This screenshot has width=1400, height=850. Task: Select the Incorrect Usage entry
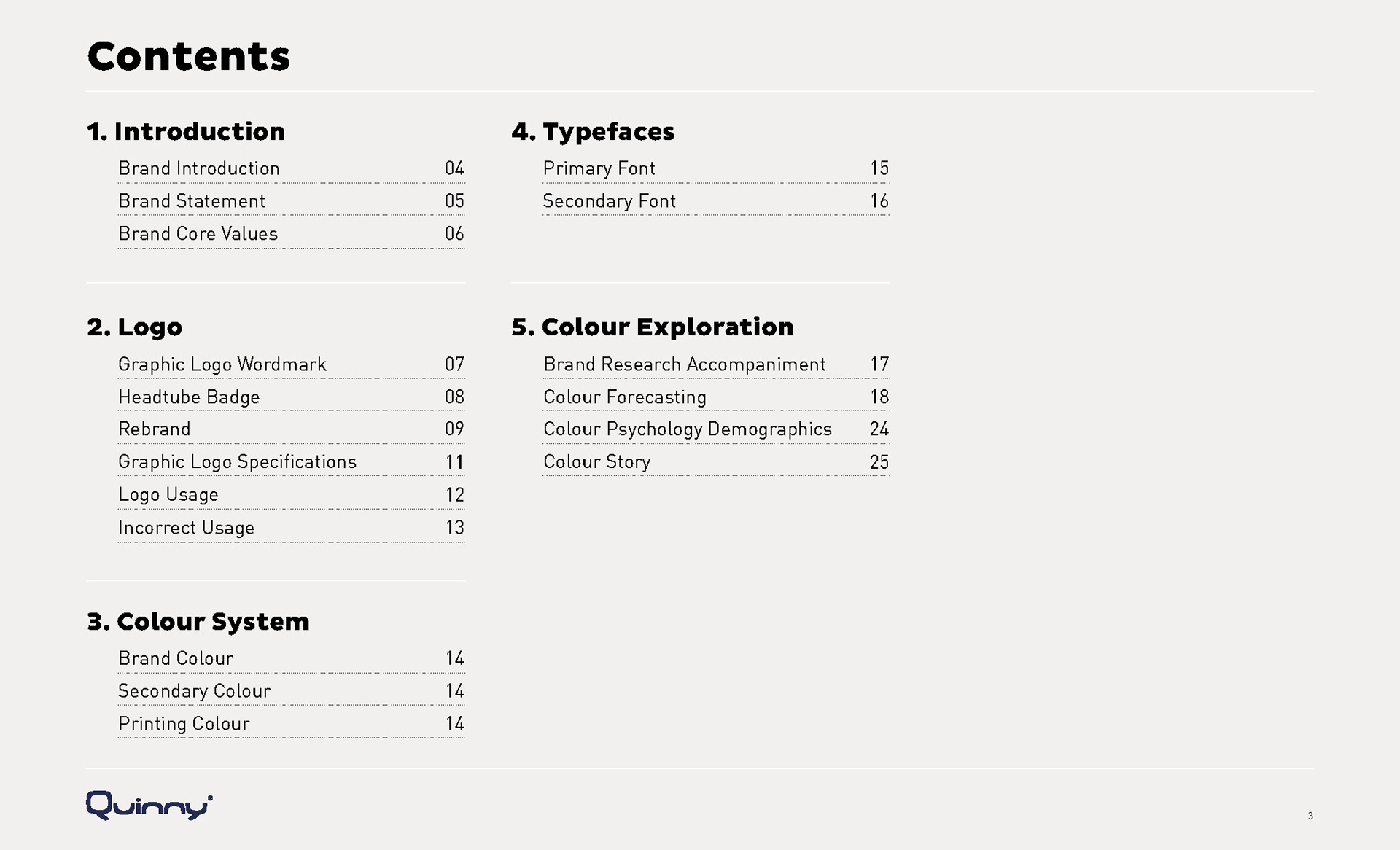tap(187, 528)
